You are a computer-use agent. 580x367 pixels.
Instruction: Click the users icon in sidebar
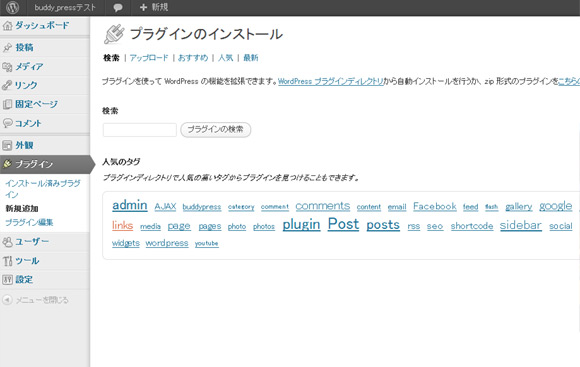[x=7, y=242]
